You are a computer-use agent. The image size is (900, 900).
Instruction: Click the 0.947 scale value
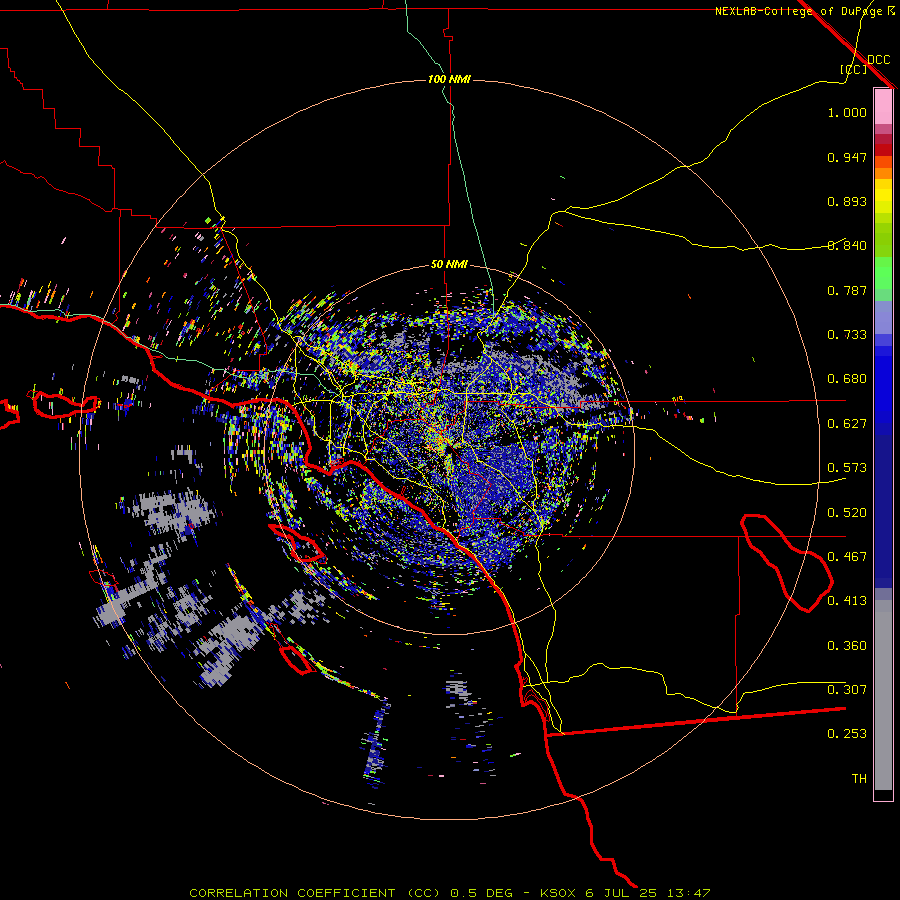point(847,157)
